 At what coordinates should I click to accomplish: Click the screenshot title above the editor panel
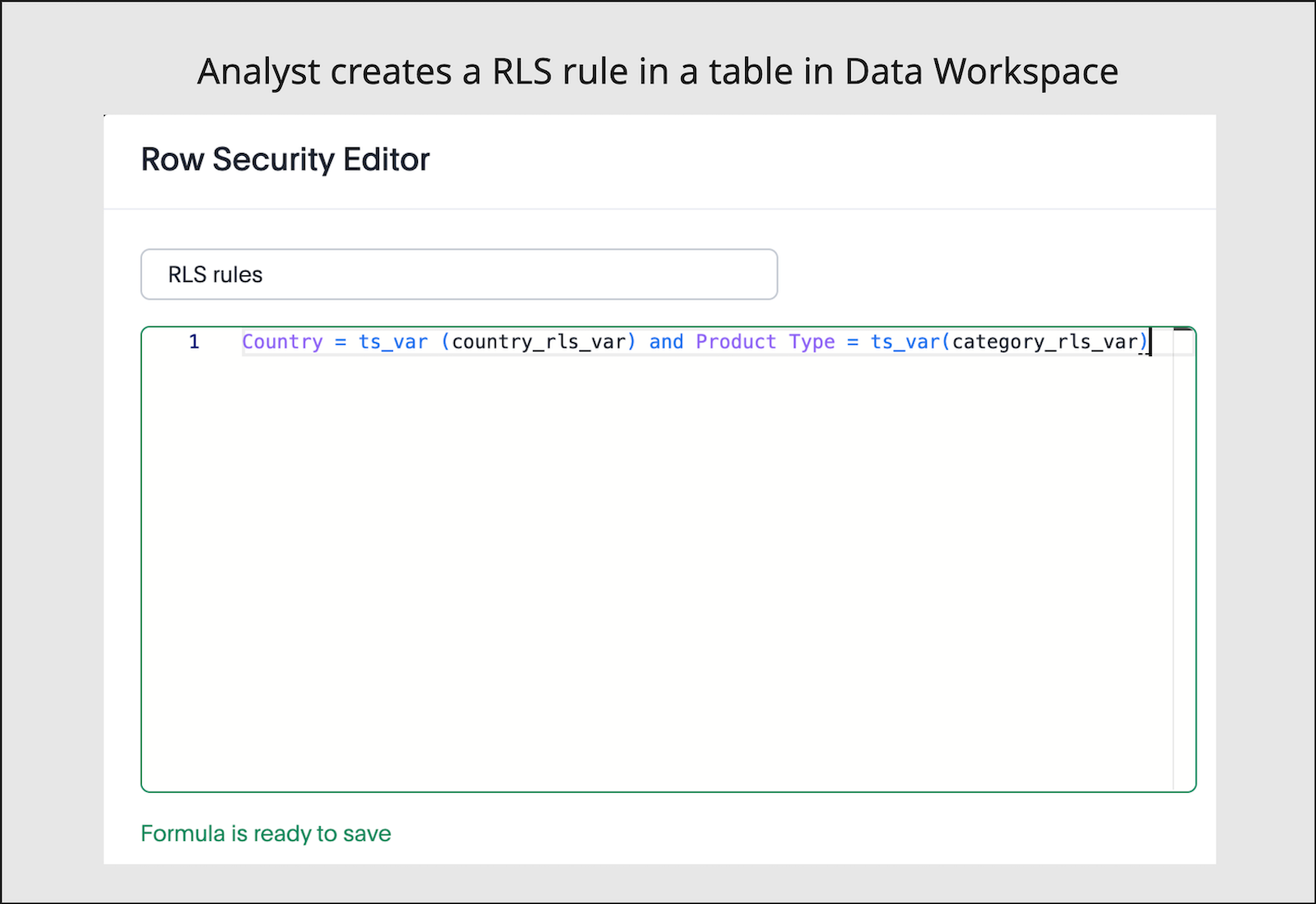coord(657,70)
